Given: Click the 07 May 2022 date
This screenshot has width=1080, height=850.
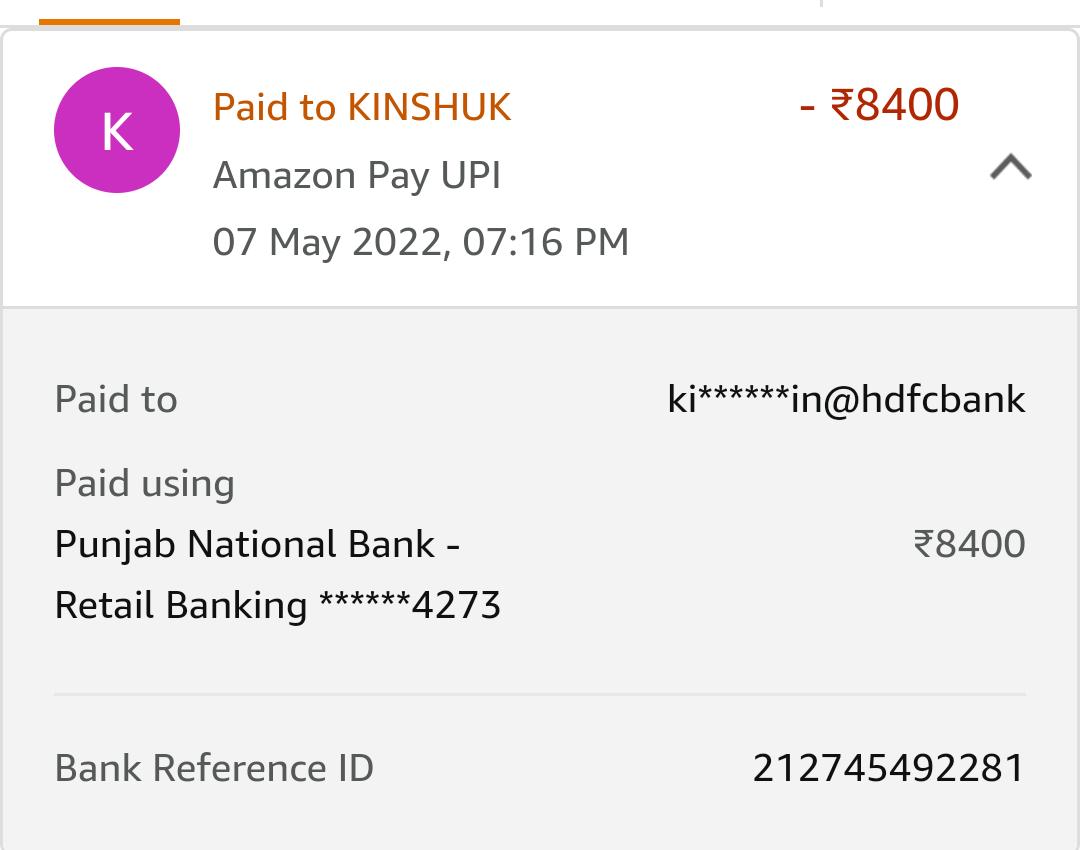Looking at the screenshot, I should [x=328, y=242].
